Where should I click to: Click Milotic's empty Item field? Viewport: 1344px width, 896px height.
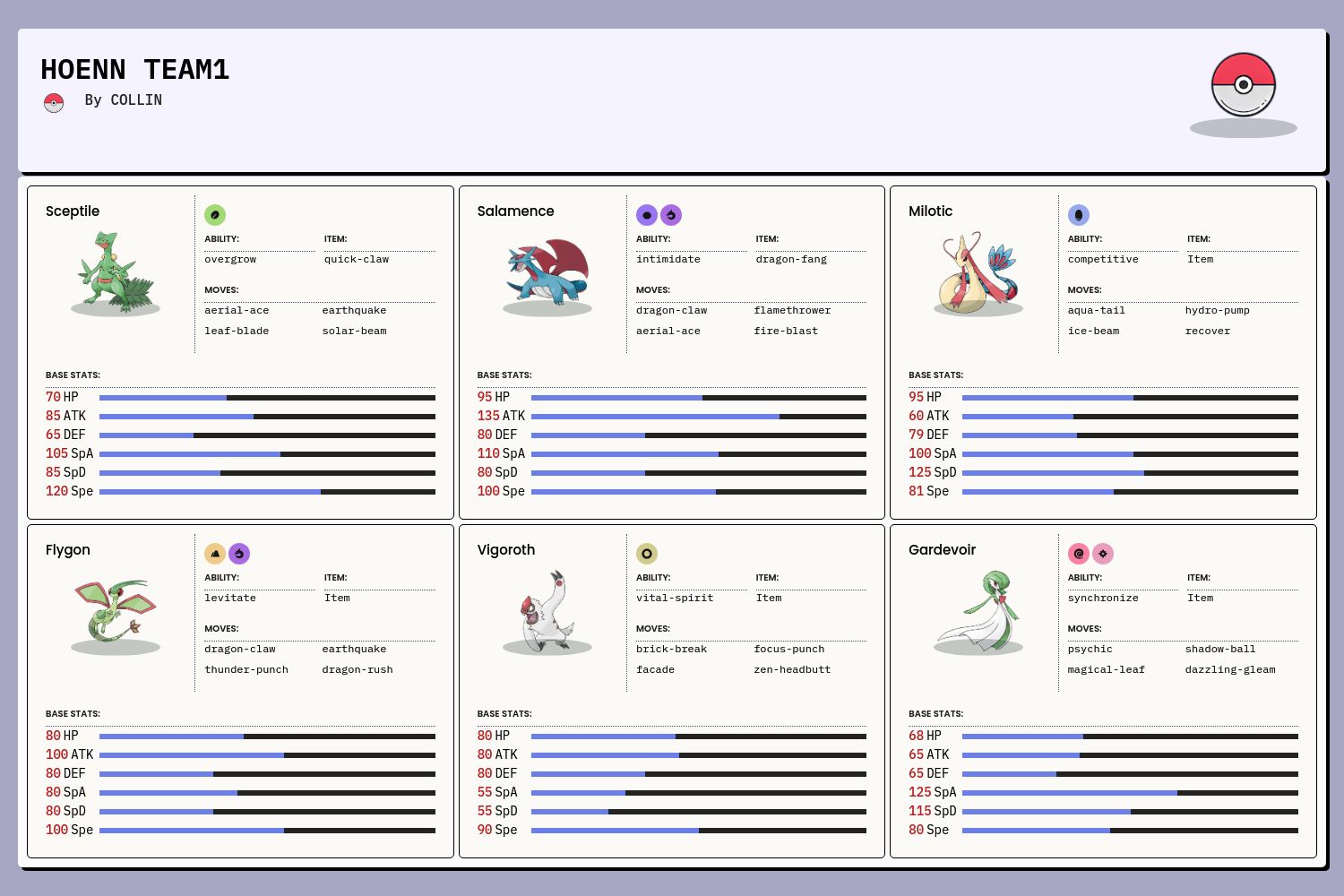(1200, 260)
